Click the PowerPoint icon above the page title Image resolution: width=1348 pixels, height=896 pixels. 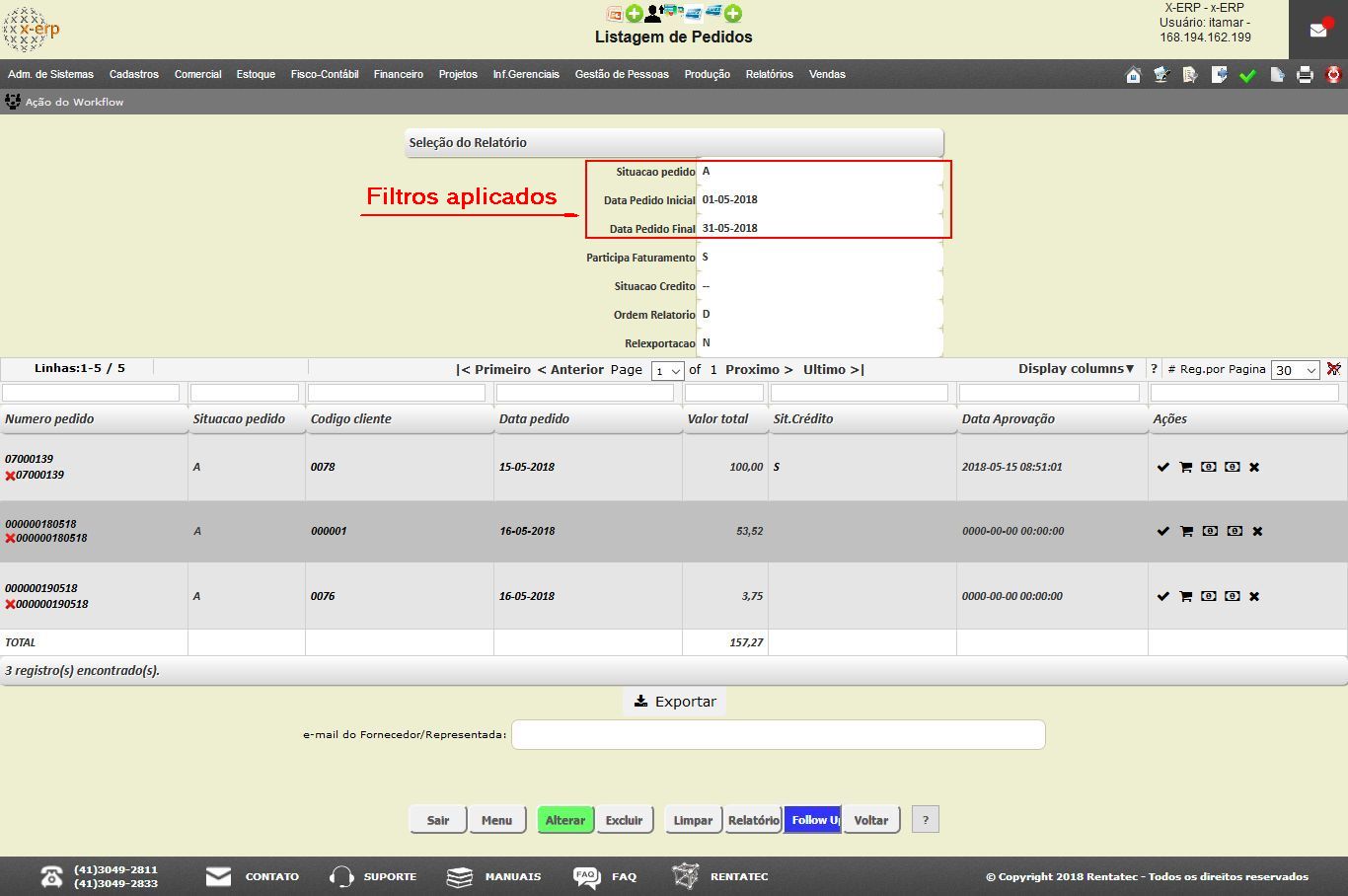click(614, 14)
